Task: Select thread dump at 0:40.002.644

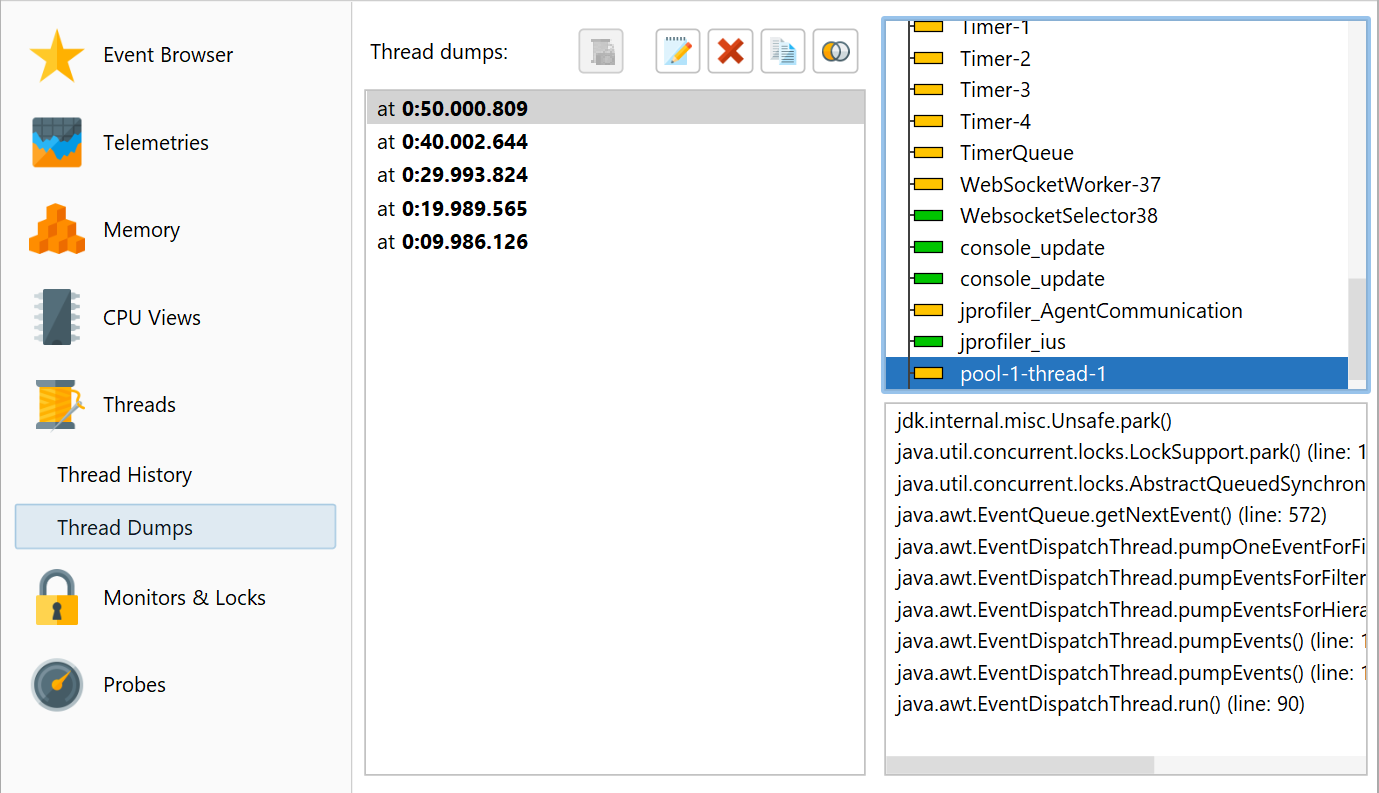Action: coord(615,142)
